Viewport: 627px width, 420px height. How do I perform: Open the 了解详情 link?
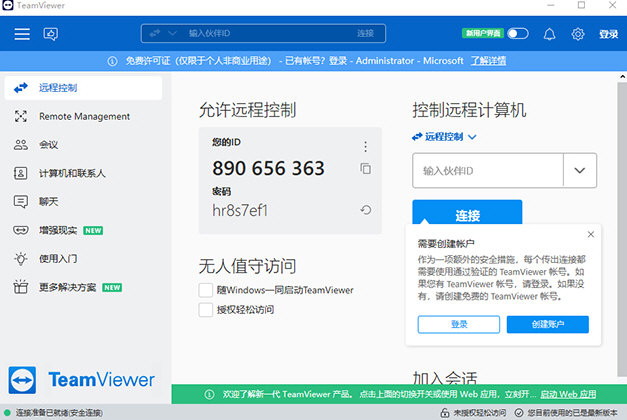click(488, 61)
